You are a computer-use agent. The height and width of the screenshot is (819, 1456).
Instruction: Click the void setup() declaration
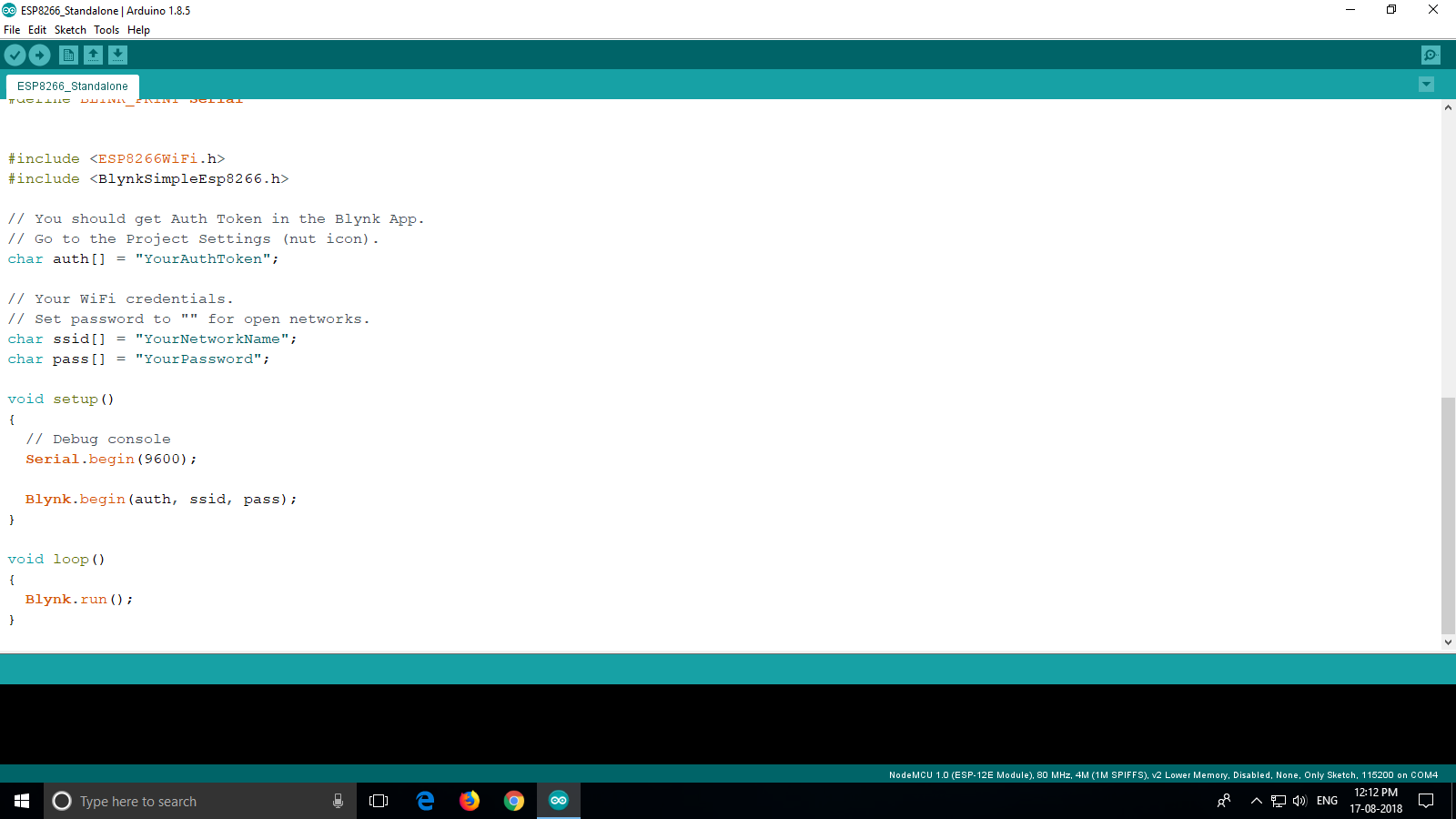[x=61, y=399]
